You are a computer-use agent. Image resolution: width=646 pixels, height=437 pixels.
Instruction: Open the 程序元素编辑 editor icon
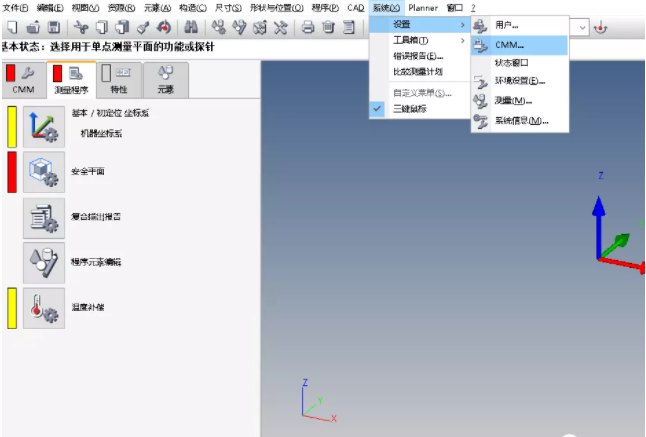coord(44,262)
